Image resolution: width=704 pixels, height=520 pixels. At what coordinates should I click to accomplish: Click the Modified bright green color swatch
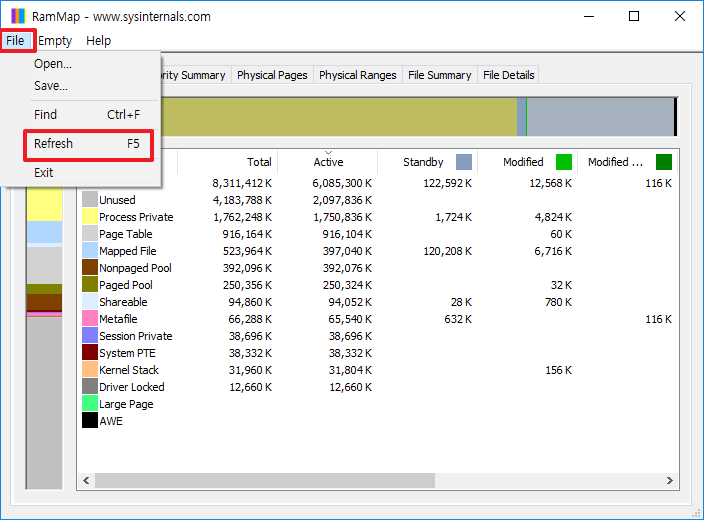click(564, 162)
